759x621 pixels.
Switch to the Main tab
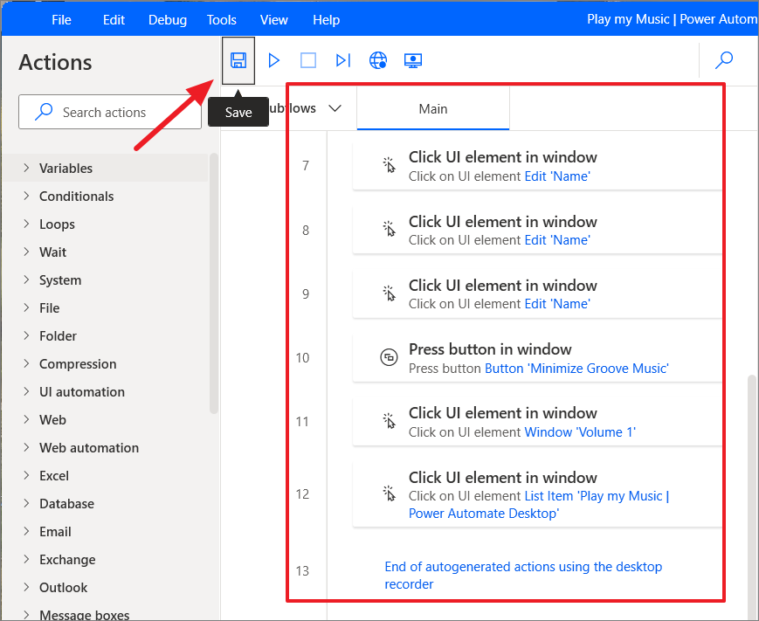pyautogui.click(x=433, y=108)
